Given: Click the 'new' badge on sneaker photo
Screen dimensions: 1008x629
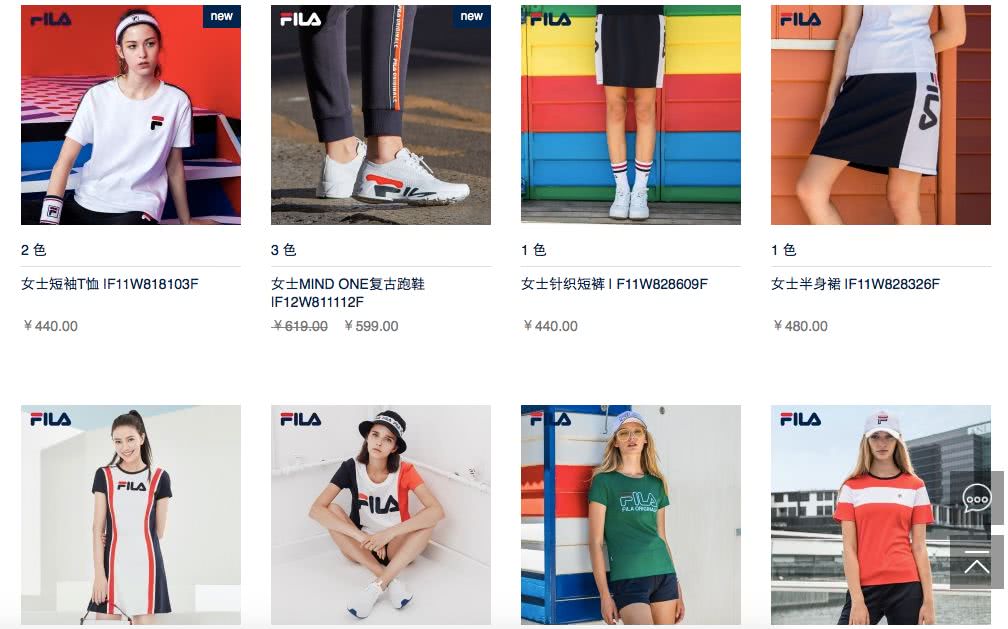Looking at the screenshot, I should click(471, 16).
